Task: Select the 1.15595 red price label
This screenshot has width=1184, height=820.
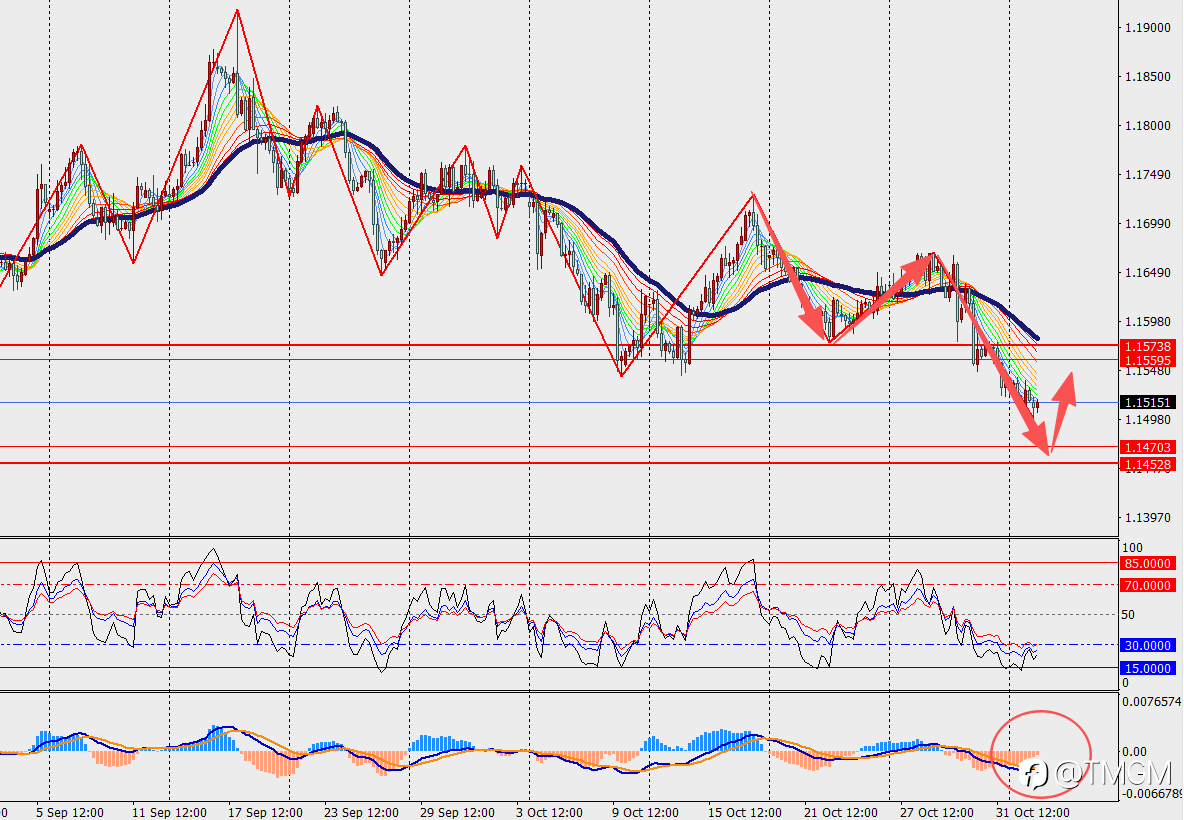Action: [x=1148, y=360]
